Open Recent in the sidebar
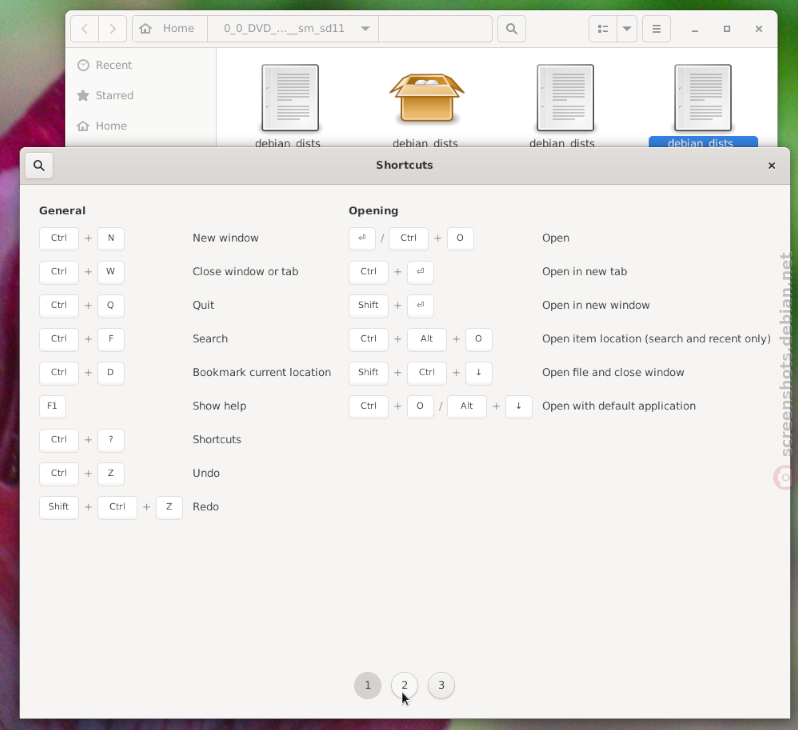798x730 pixels. (140, 65)
